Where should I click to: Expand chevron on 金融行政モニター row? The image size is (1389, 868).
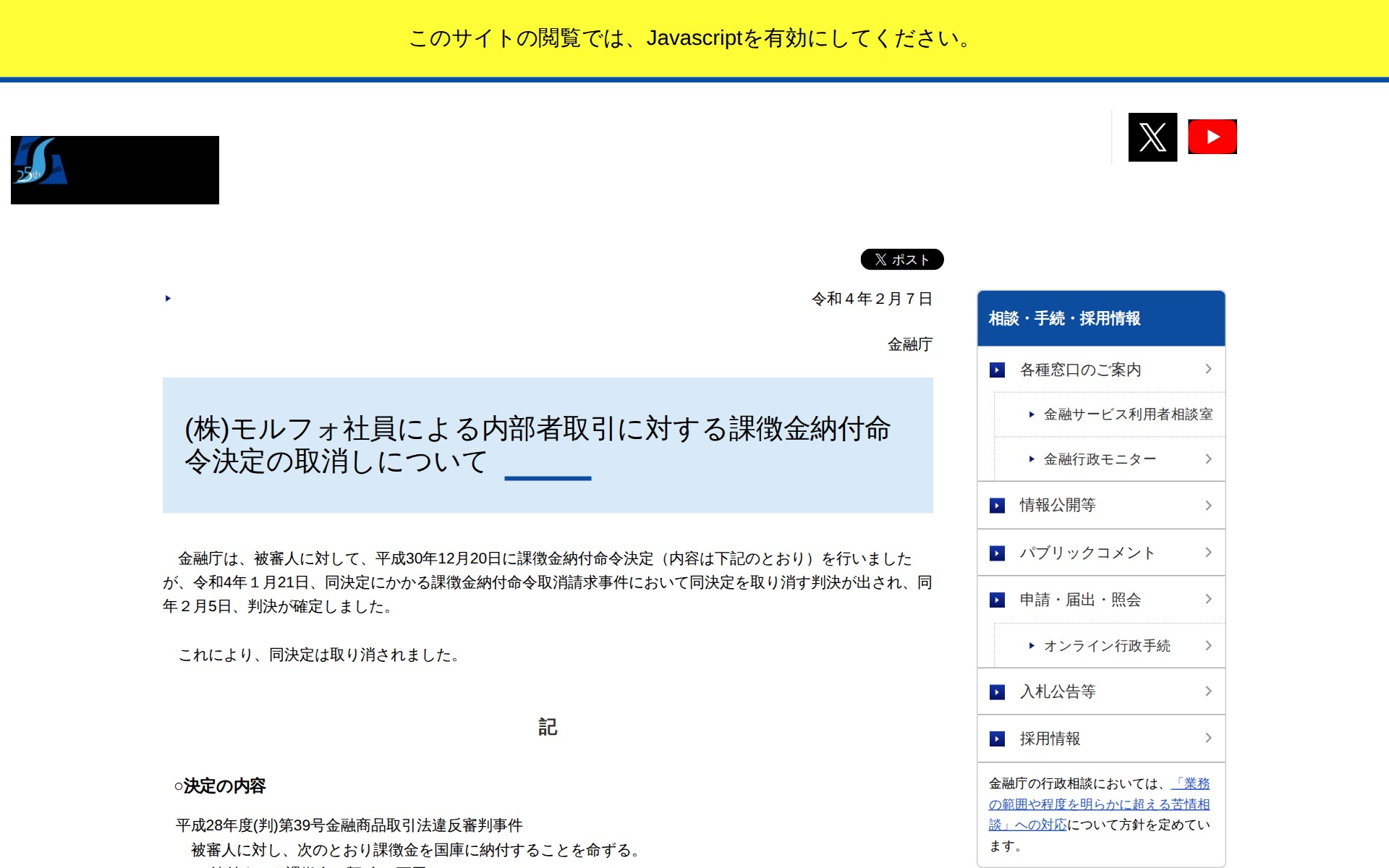pyautogui.click(x=1208, y=459)
